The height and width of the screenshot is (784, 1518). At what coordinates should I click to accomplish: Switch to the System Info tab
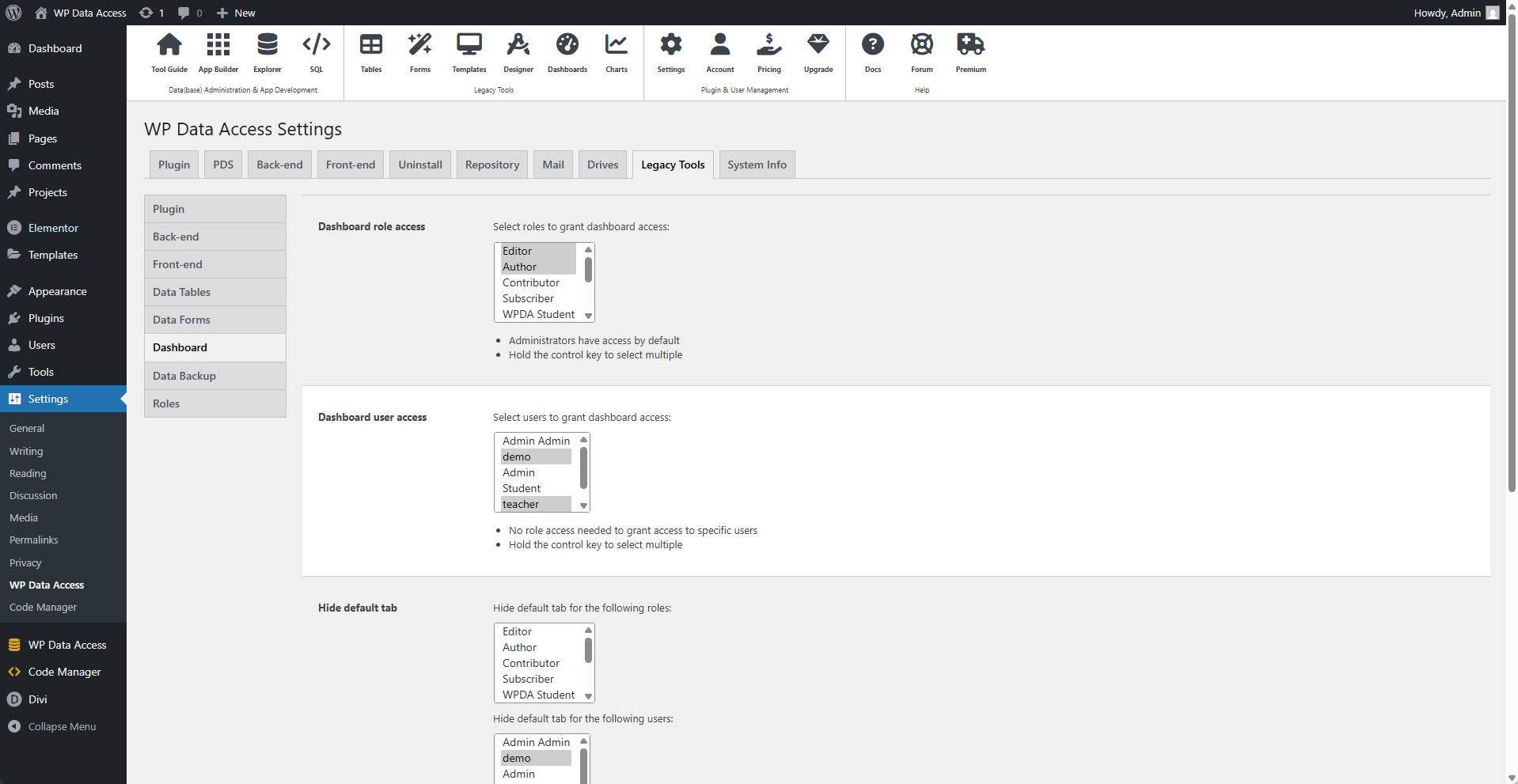[x=756, y=164]
